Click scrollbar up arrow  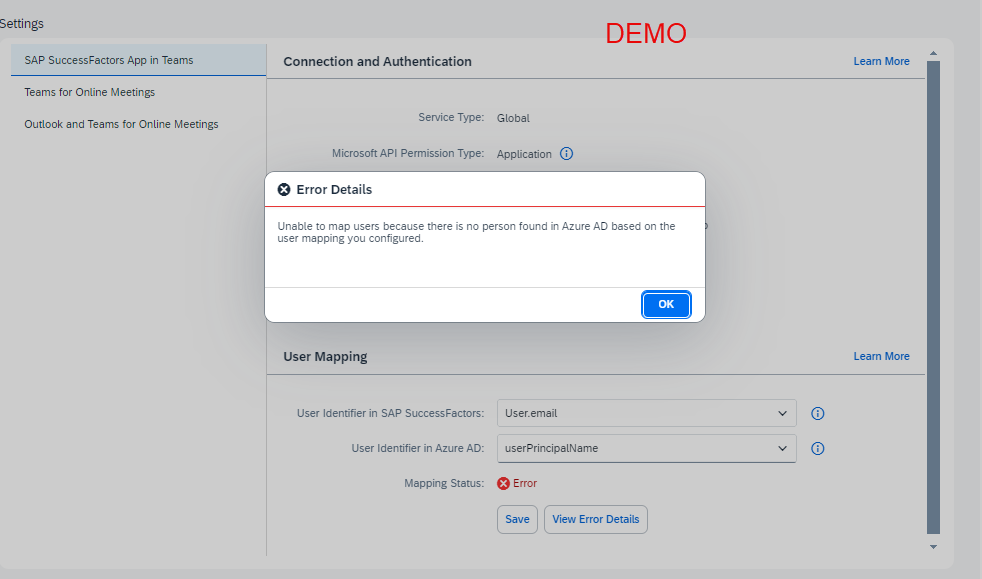(933, 53)
